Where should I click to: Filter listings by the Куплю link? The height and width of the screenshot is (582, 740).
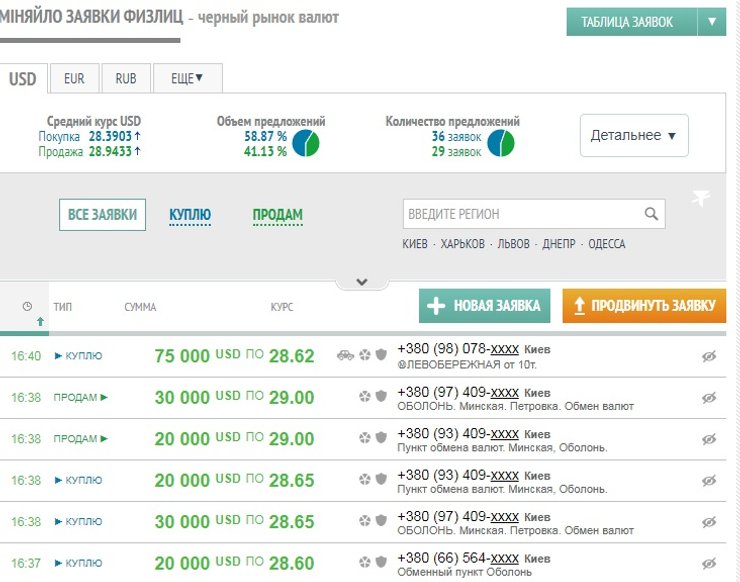(x=190, y=215)
